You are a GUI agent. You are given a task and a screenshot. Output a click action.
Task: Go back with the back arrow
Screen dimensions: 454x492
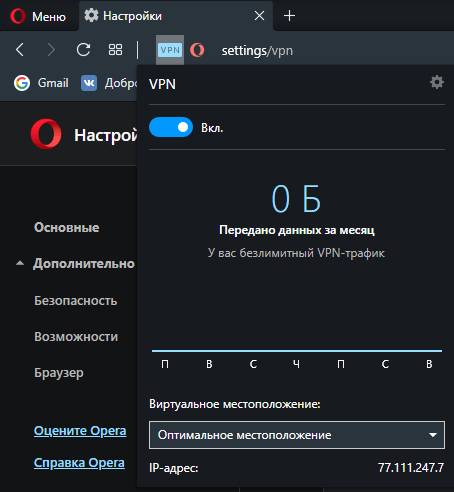pyautogui.click(x=20, y=50)
